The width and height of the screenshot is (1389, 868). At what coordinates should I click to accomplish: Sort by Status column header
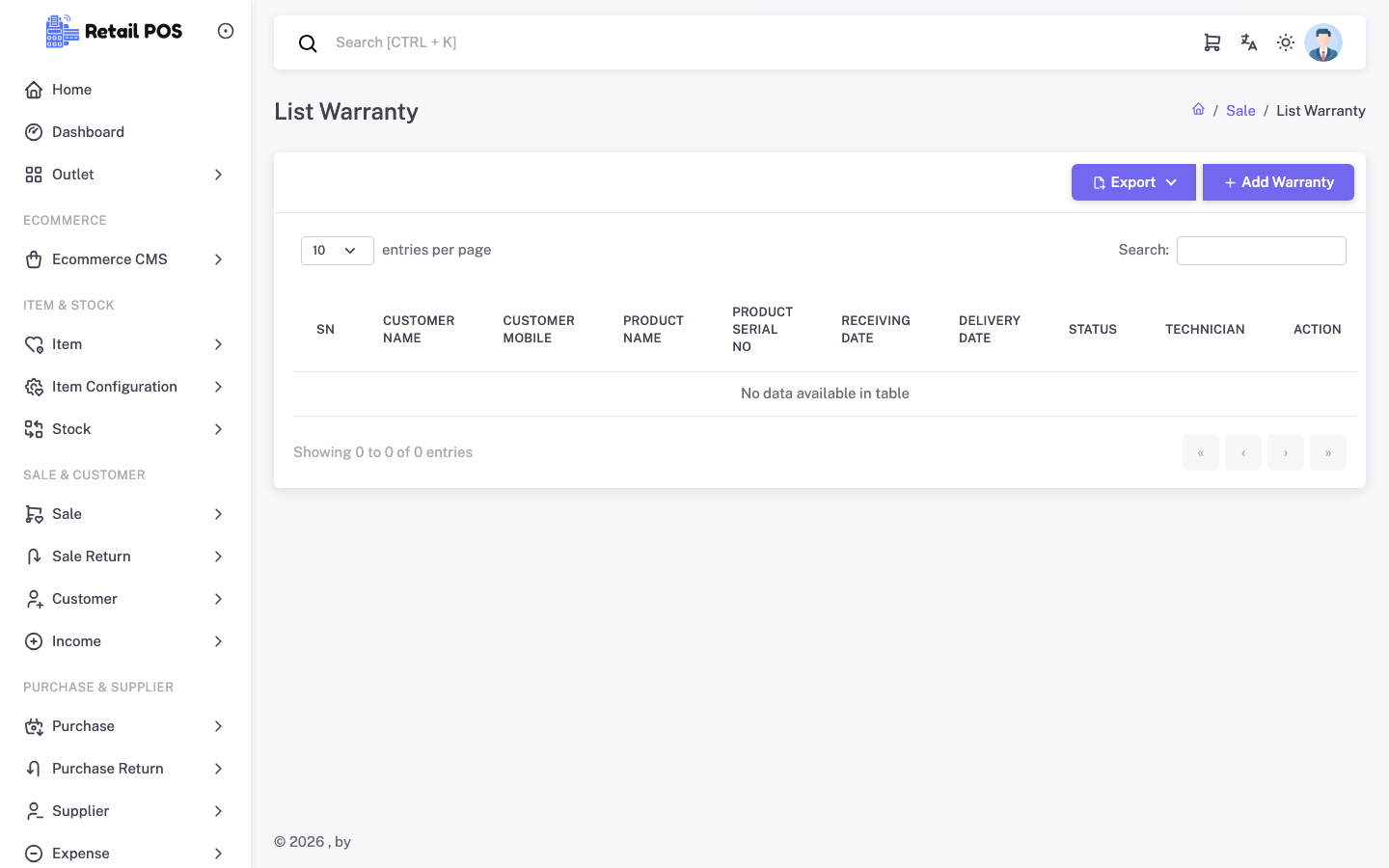1093,329
